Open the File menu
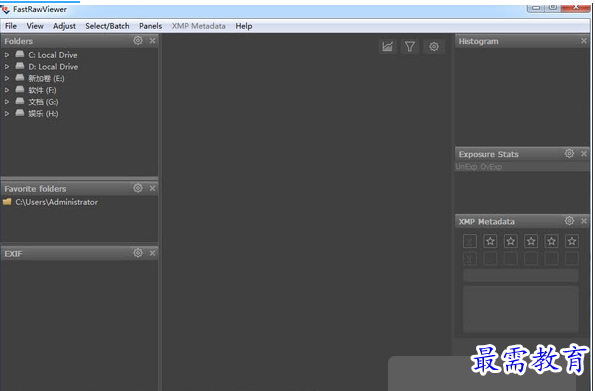Image resolution: width=595 pixels, height=391 pixels. (11, 26)
